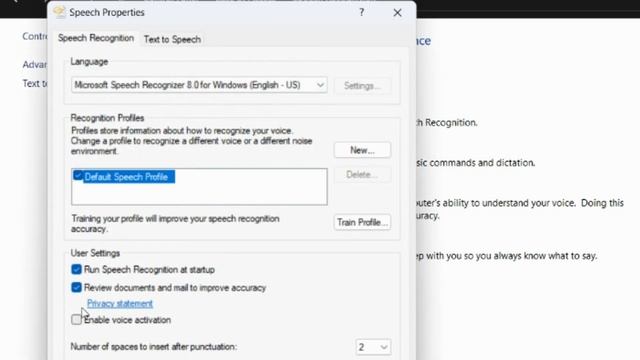The width and height of the screenshot is (640, 360).
Task: Uncheck Run Speech Recognition at startup
Action: (x=76, y=269)
